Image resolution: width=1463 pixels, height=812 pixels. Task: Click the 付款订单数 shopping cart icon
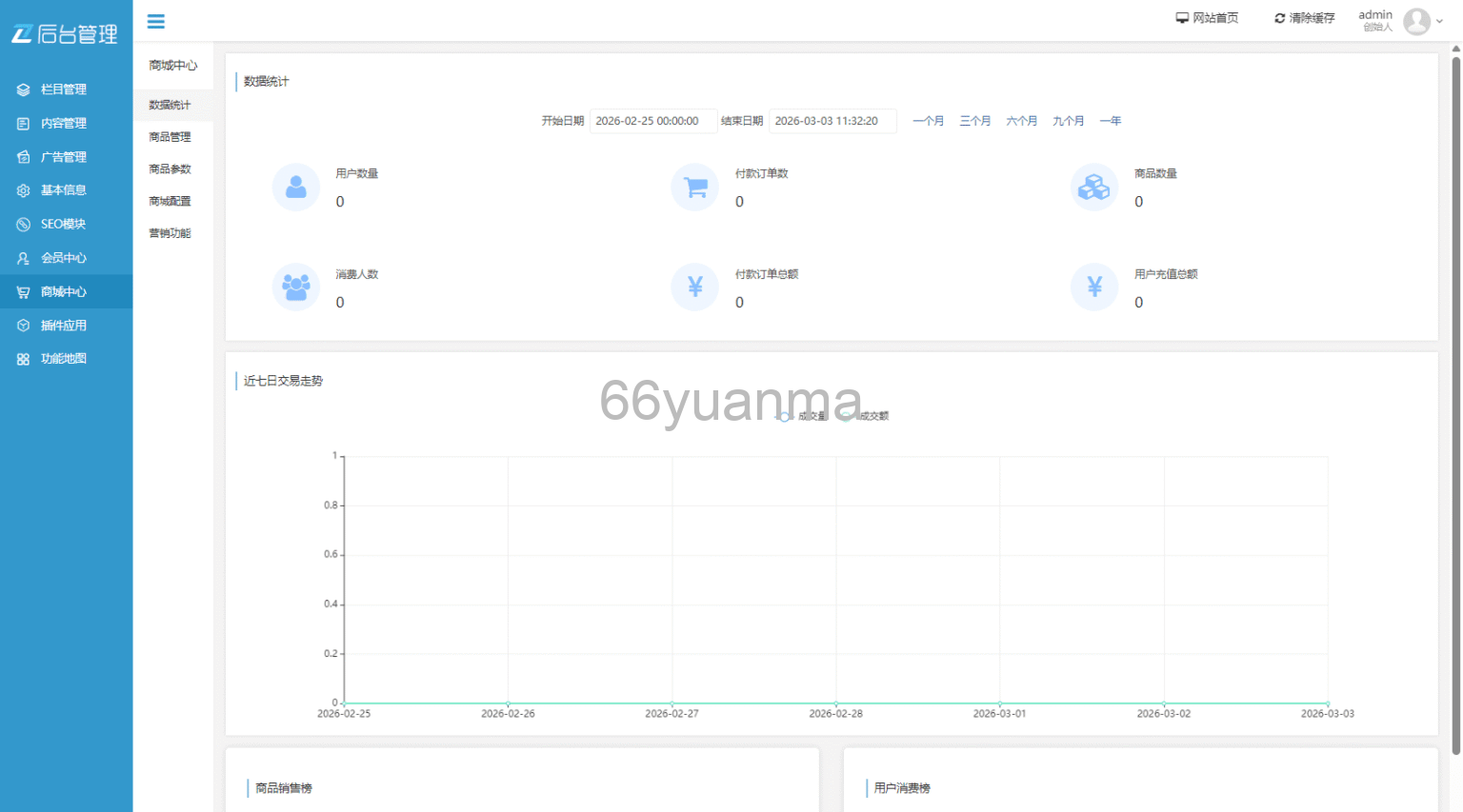pyautogui.click(x=695, y=187)
